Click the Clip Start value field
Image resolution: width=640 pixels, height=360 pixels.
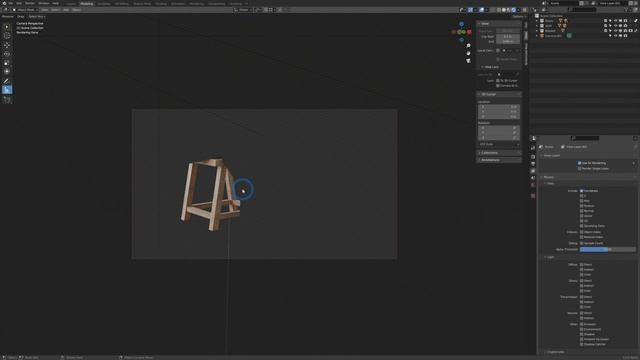point(508,36)
